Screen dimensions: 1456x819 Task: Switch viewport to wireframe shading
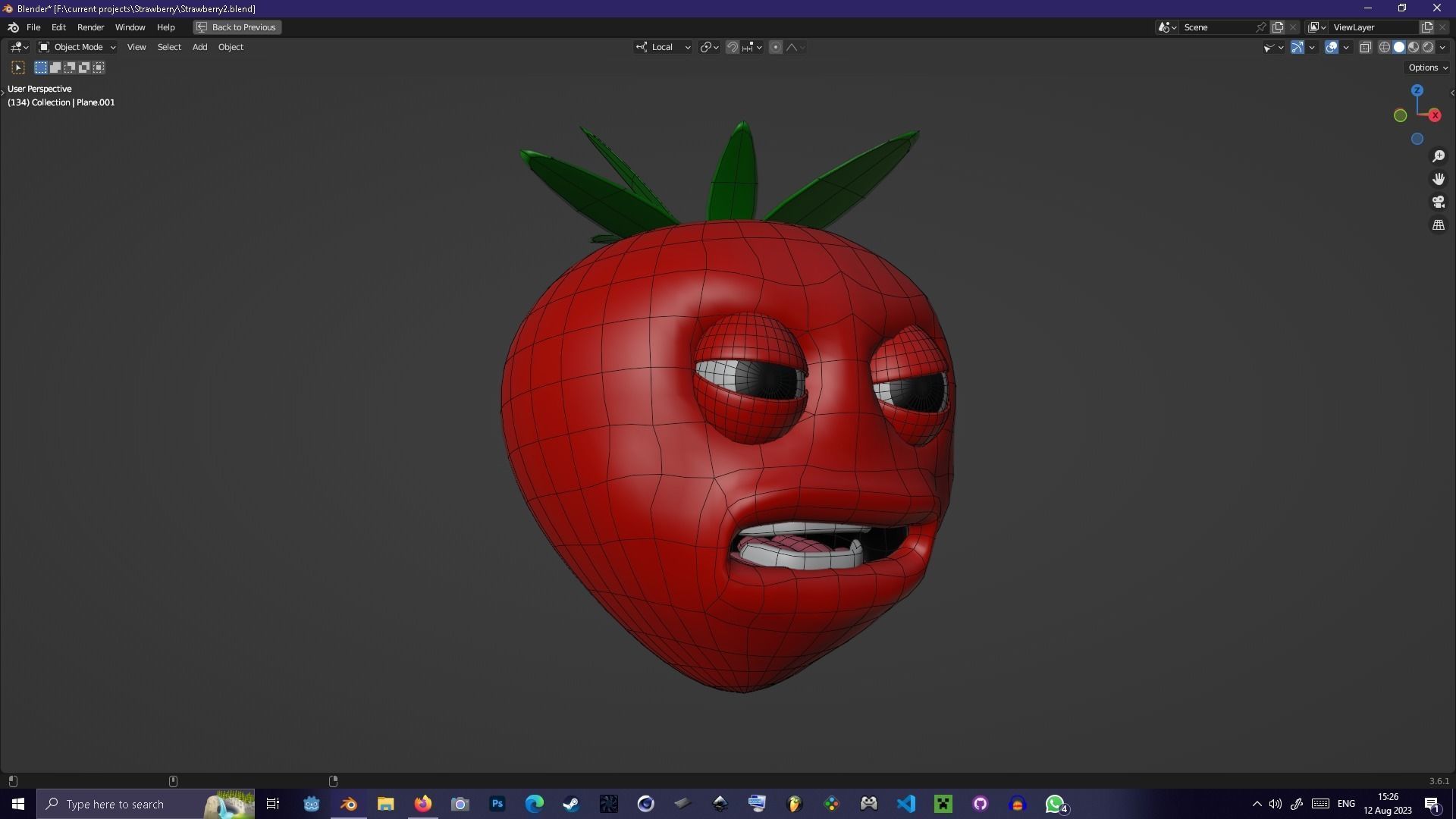pos(1385,47)
